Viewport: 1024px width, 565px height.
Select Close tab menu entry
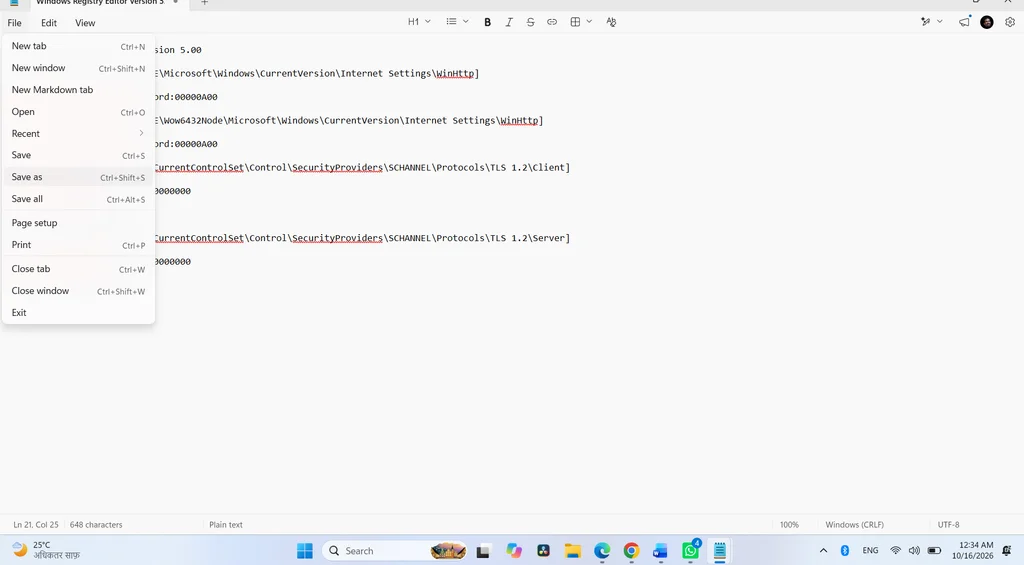(x=78, y=269)
